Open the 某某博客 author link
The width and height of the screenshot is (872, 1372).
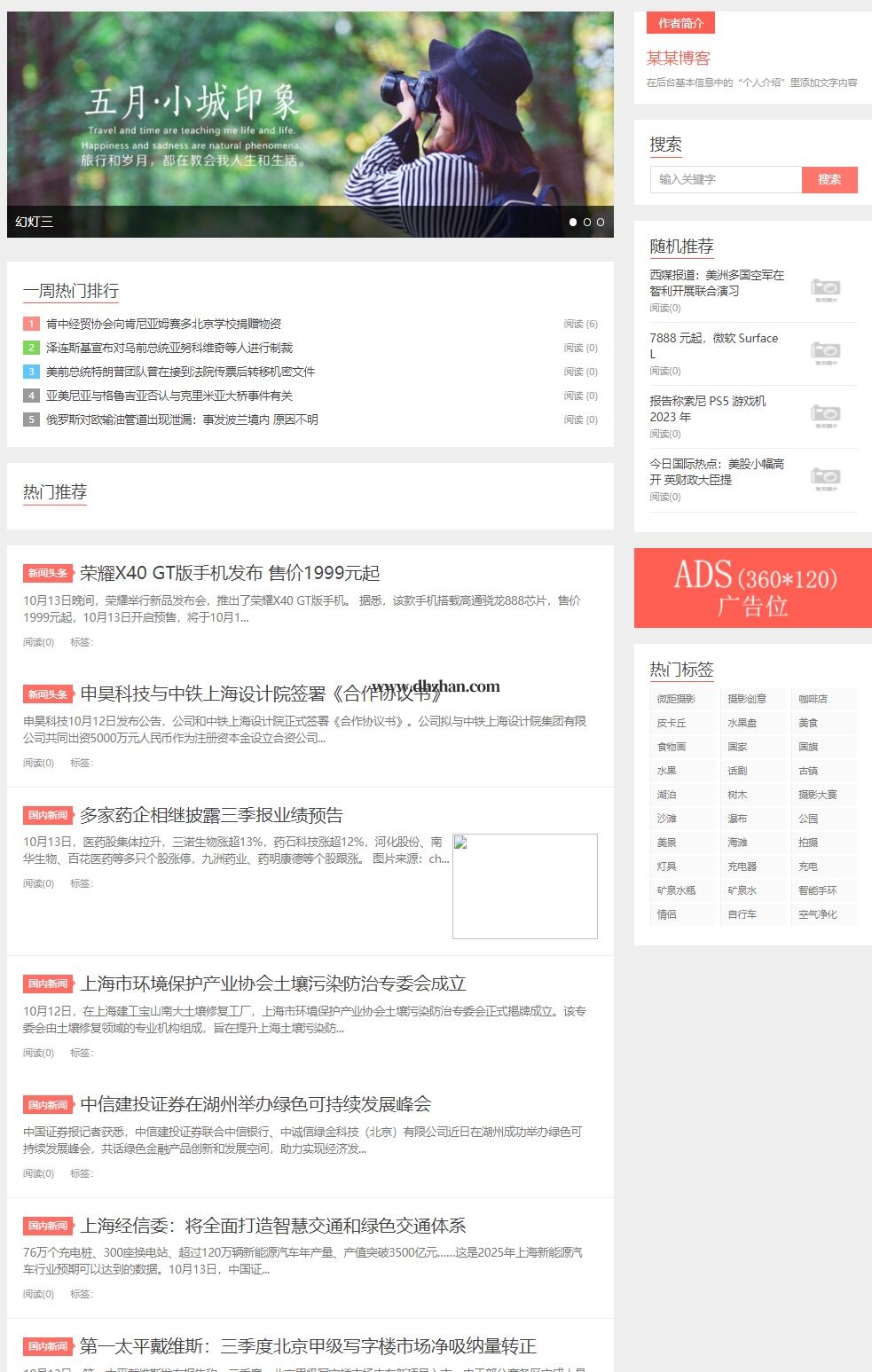(678, 59)
